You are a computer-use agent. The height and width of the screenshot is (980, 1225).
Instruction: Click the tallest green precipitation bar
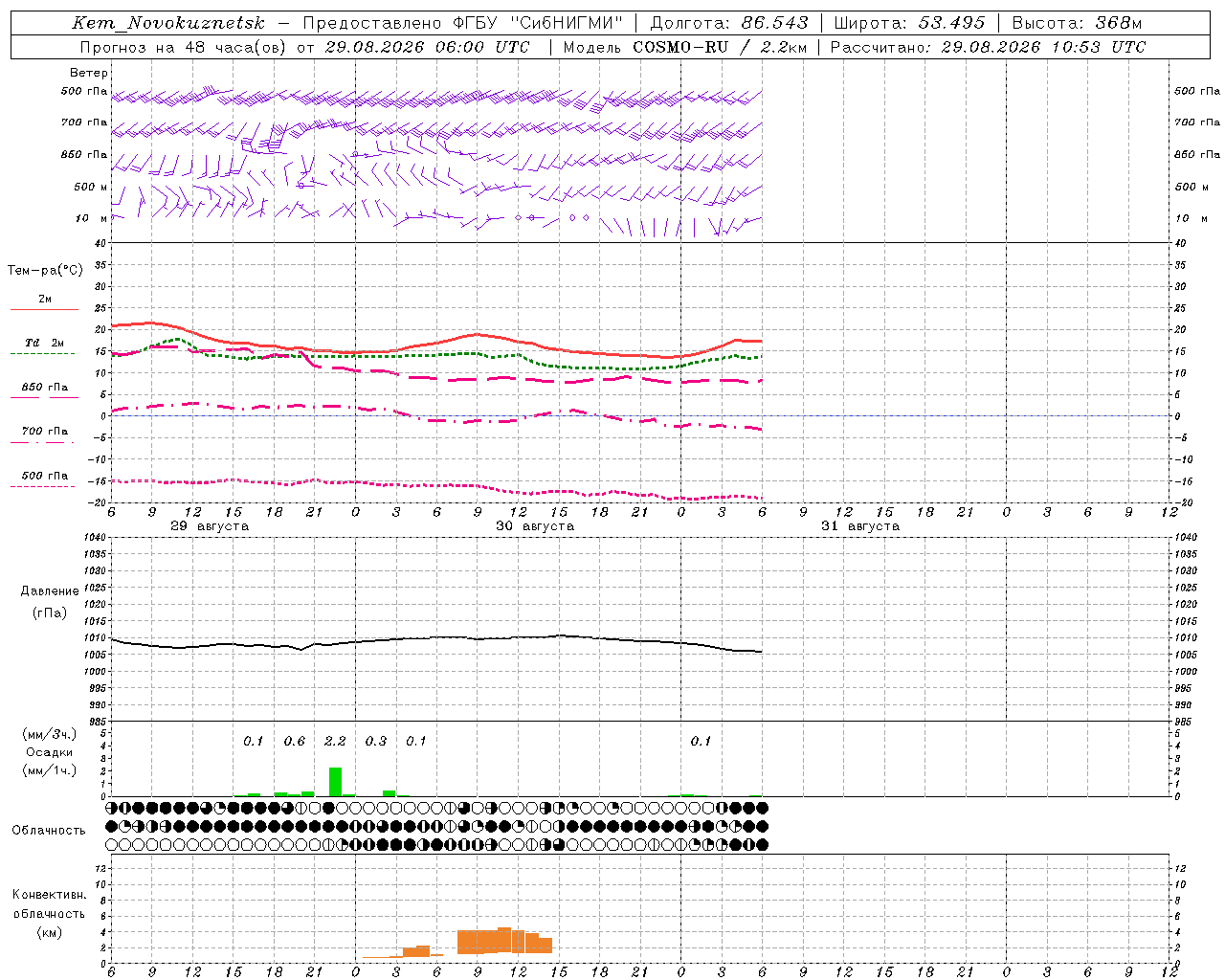(335, 781)
